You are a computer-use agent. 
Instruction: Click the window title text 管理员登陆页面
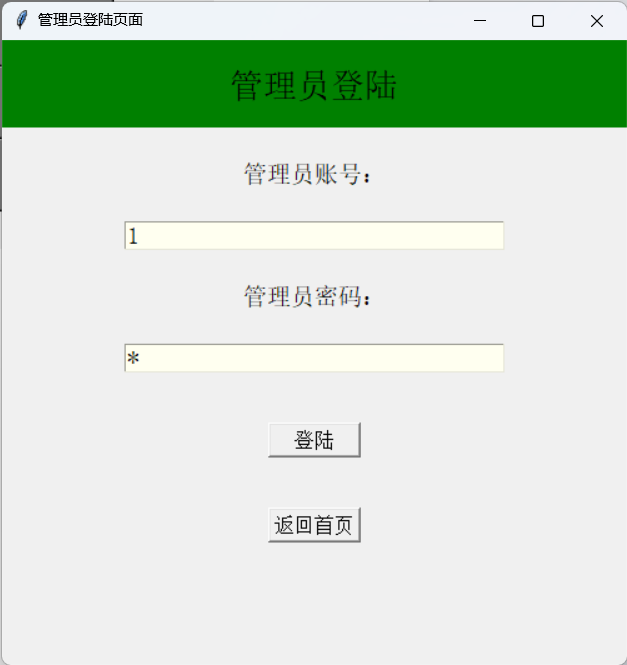pos(90,20)
